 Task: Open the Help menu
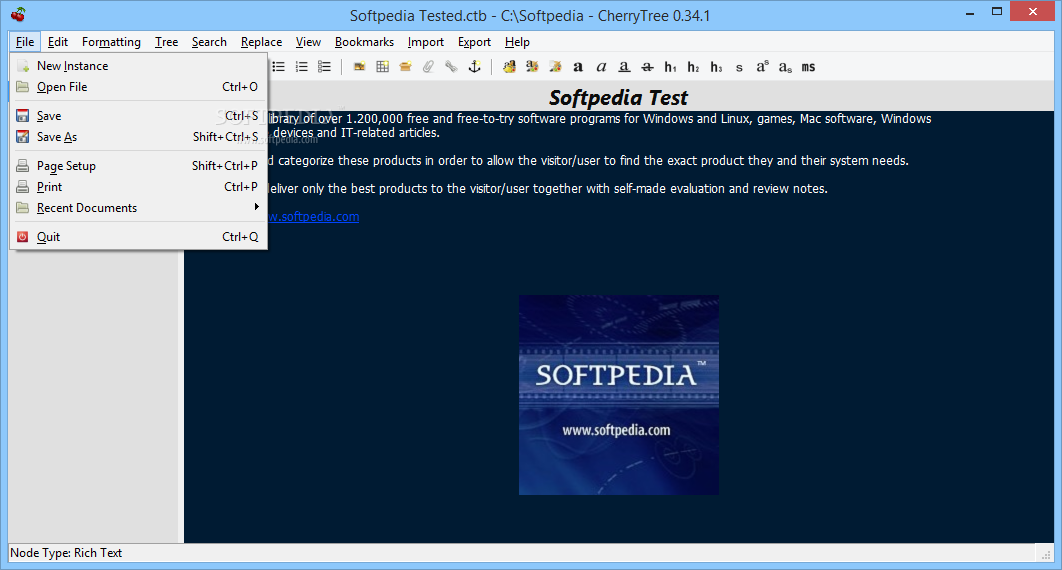(x=517, y=42)
